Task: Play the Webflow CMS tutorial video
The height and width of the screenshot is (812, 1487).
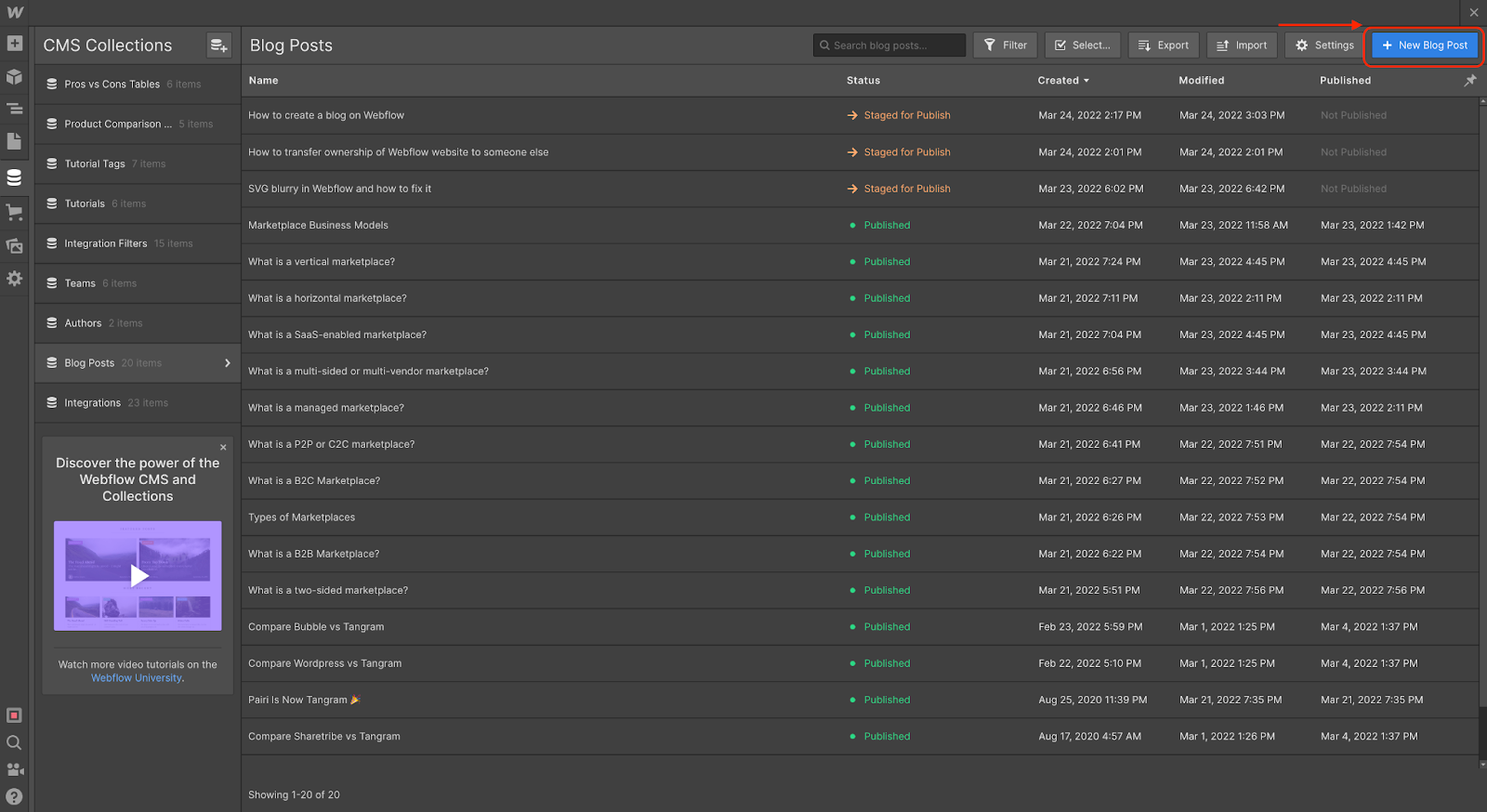Action: coord(138,576)
